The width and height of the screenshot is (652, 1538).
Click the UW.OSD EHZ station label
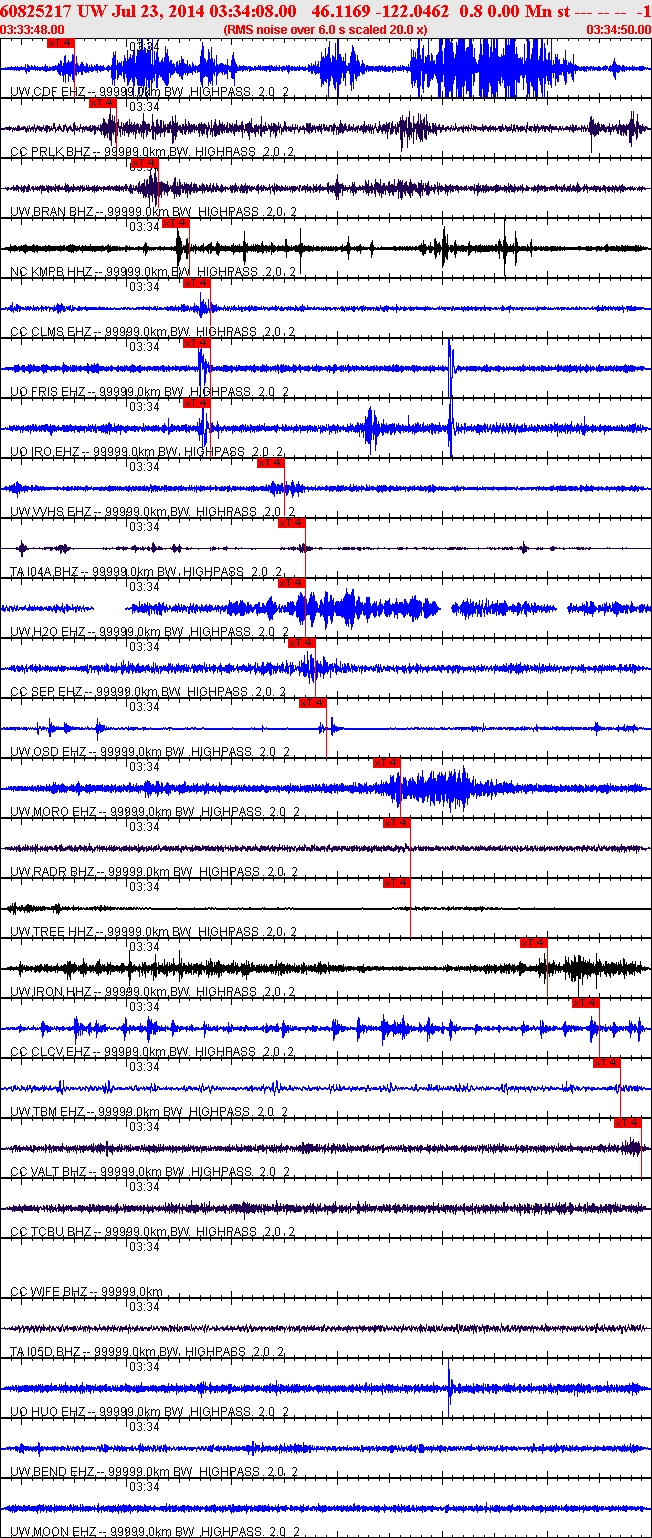48,751
